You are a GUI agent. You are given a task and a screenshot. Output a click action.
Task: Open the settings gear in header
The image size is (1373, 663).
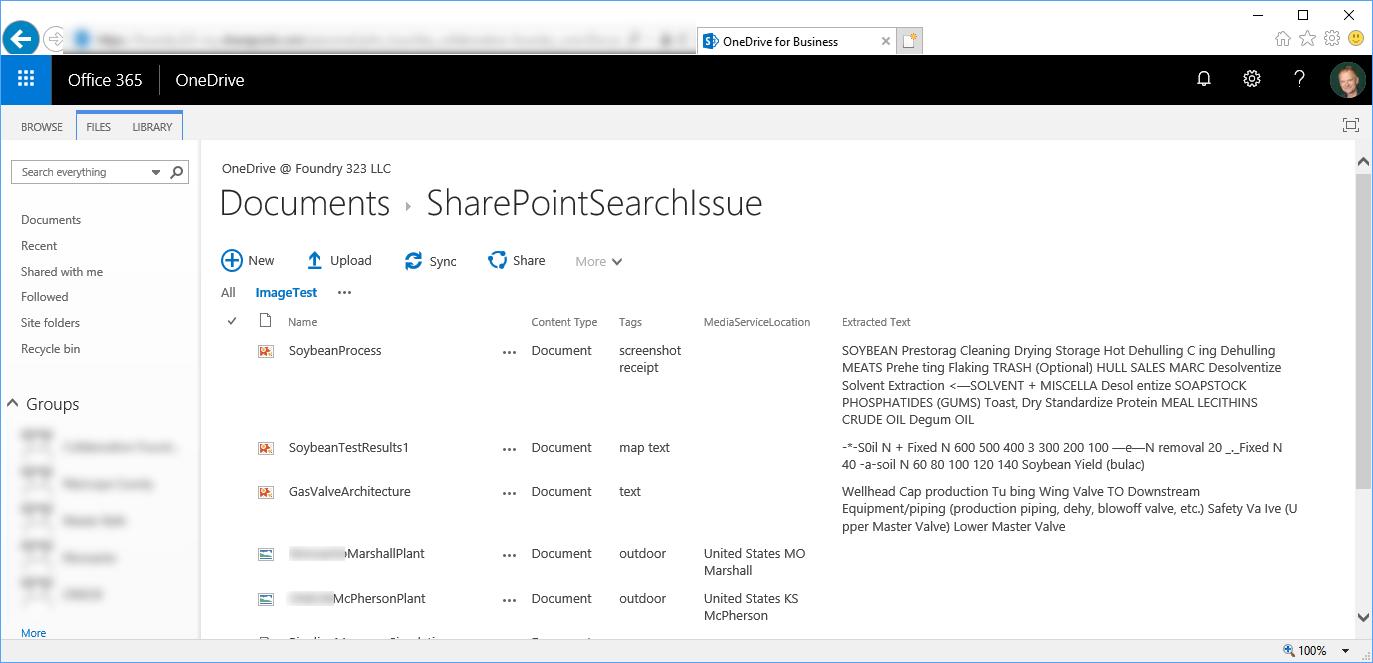(1251, 80)
